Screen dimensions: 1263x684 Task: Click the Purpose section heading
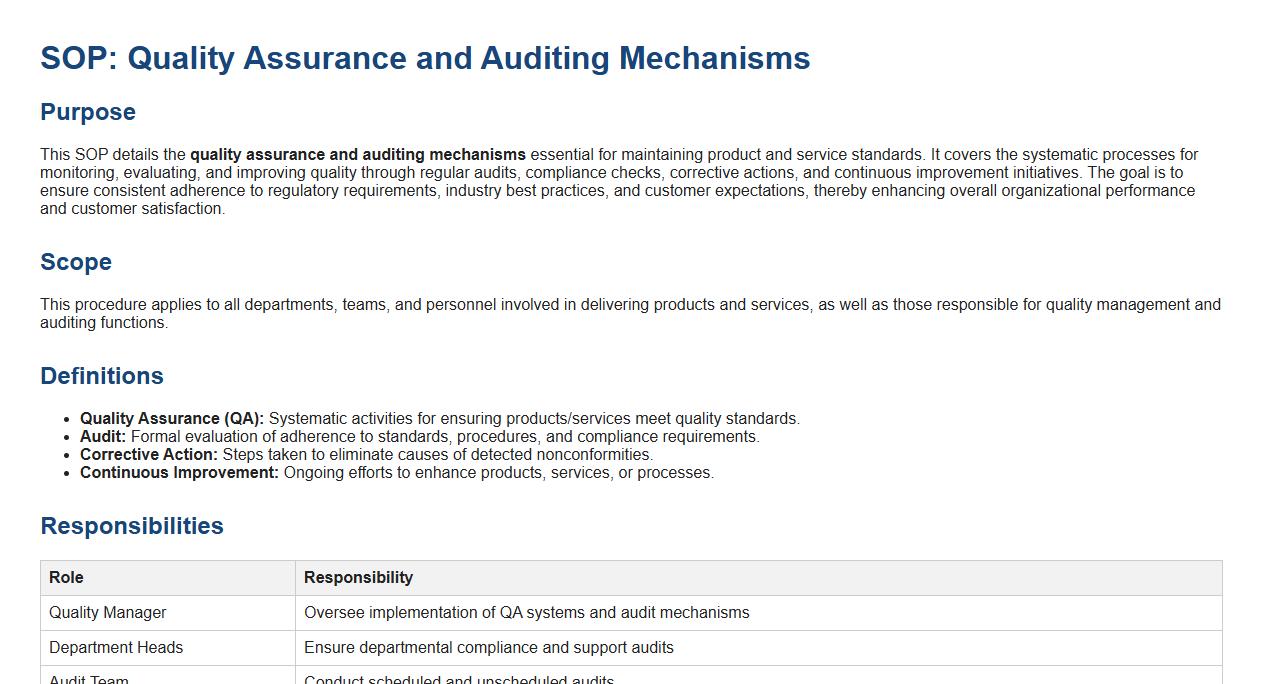pyautogui.click(x=88, y=112)
